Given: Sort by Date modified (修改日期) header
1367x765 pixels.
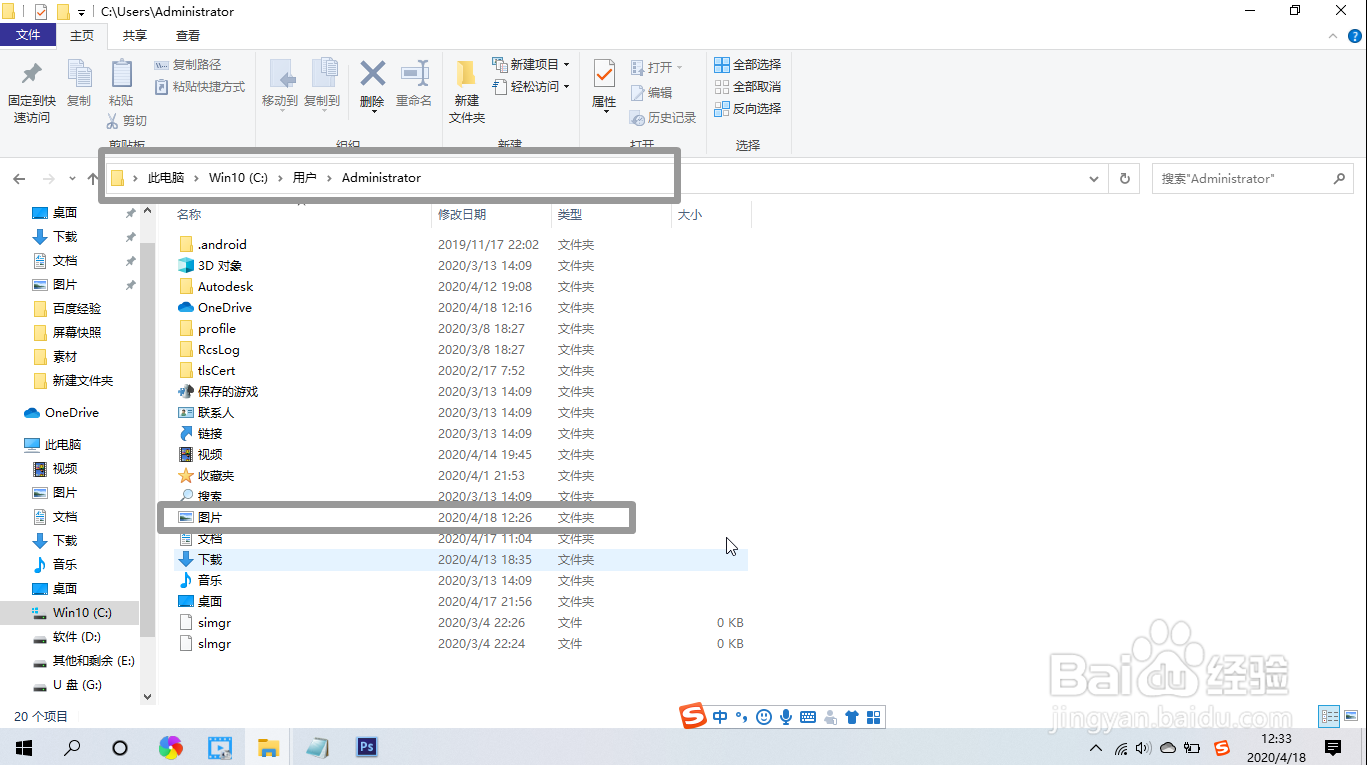Looking at the screenshot, I should coord(462,215).
